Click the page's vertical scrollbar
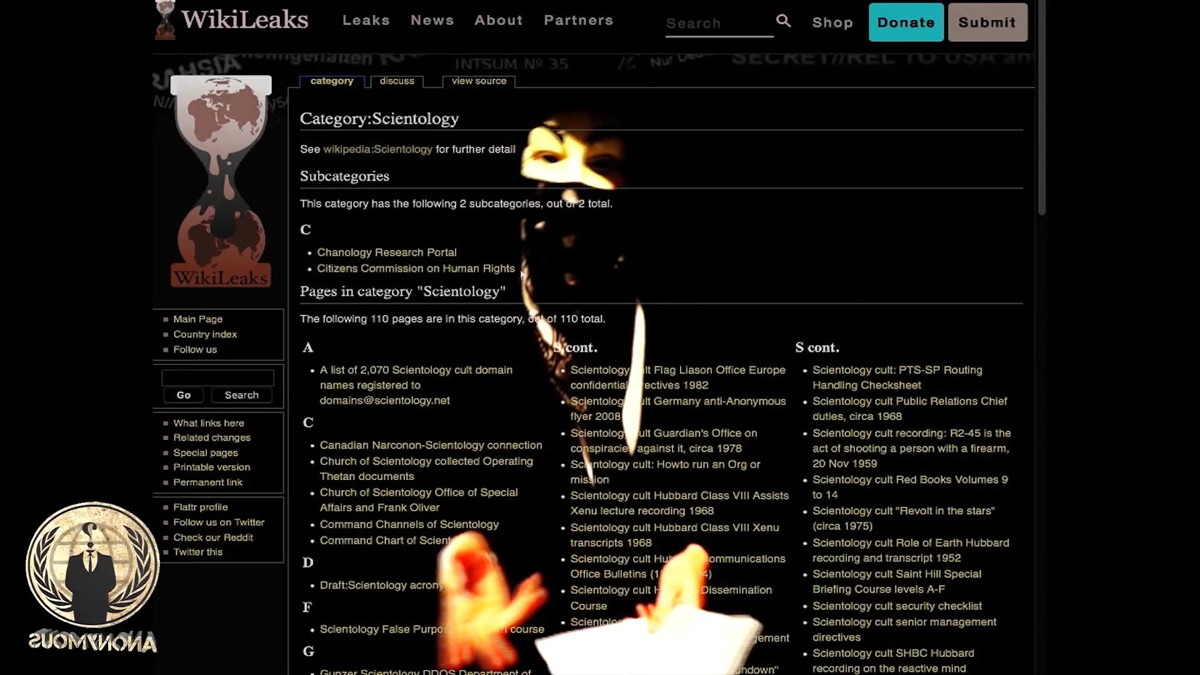Image resolution: width=1200 pixels, height=675 pixels. click(x=1042, y=110)
